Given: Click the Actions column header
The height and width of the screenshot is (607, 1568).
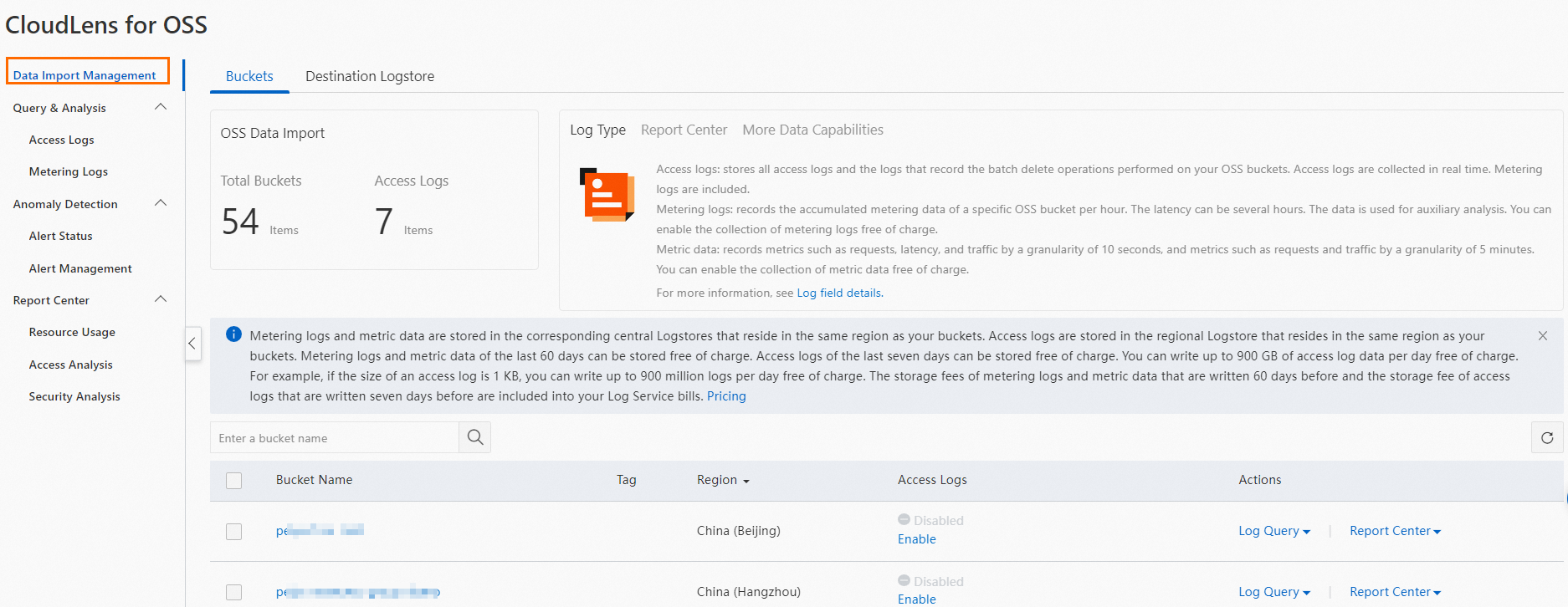Looking at the screenshot, I should point(1260,480).
